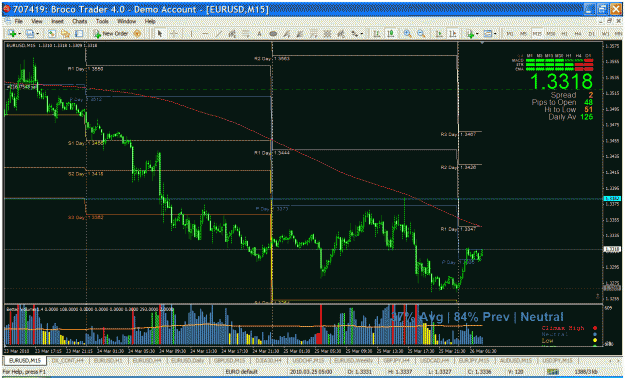
Task: Select the Crosshair tool
Action: (174, 34)
